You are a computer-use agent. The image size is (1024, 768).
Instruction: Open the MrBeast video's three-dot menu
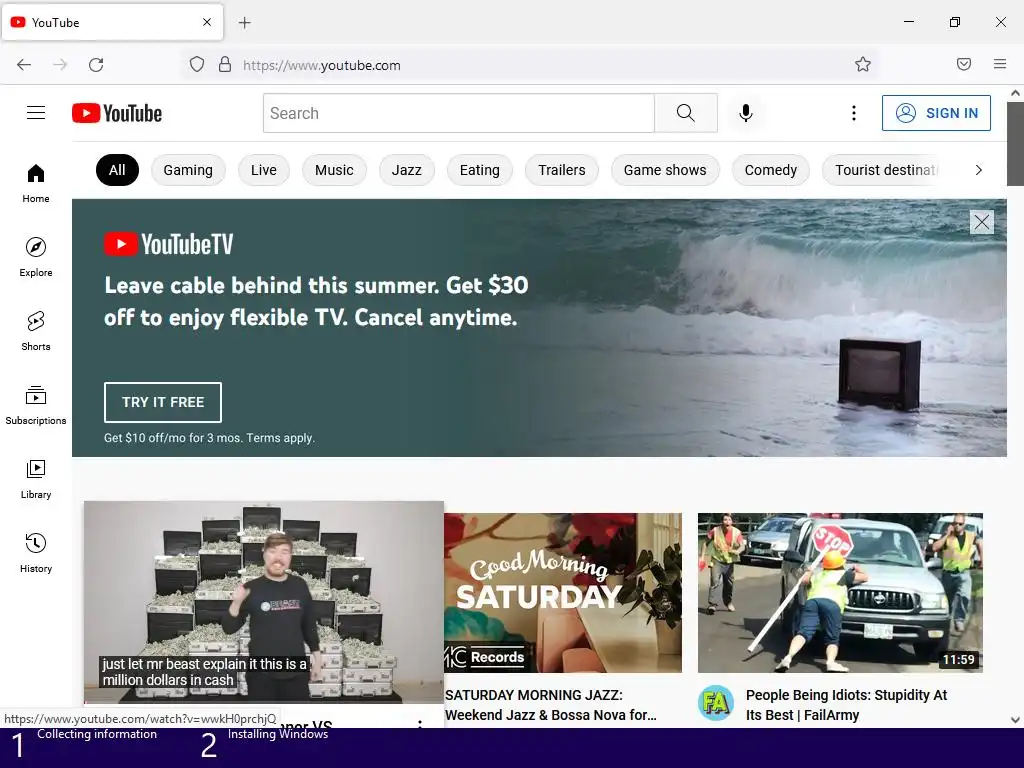(x=420, y=724)
